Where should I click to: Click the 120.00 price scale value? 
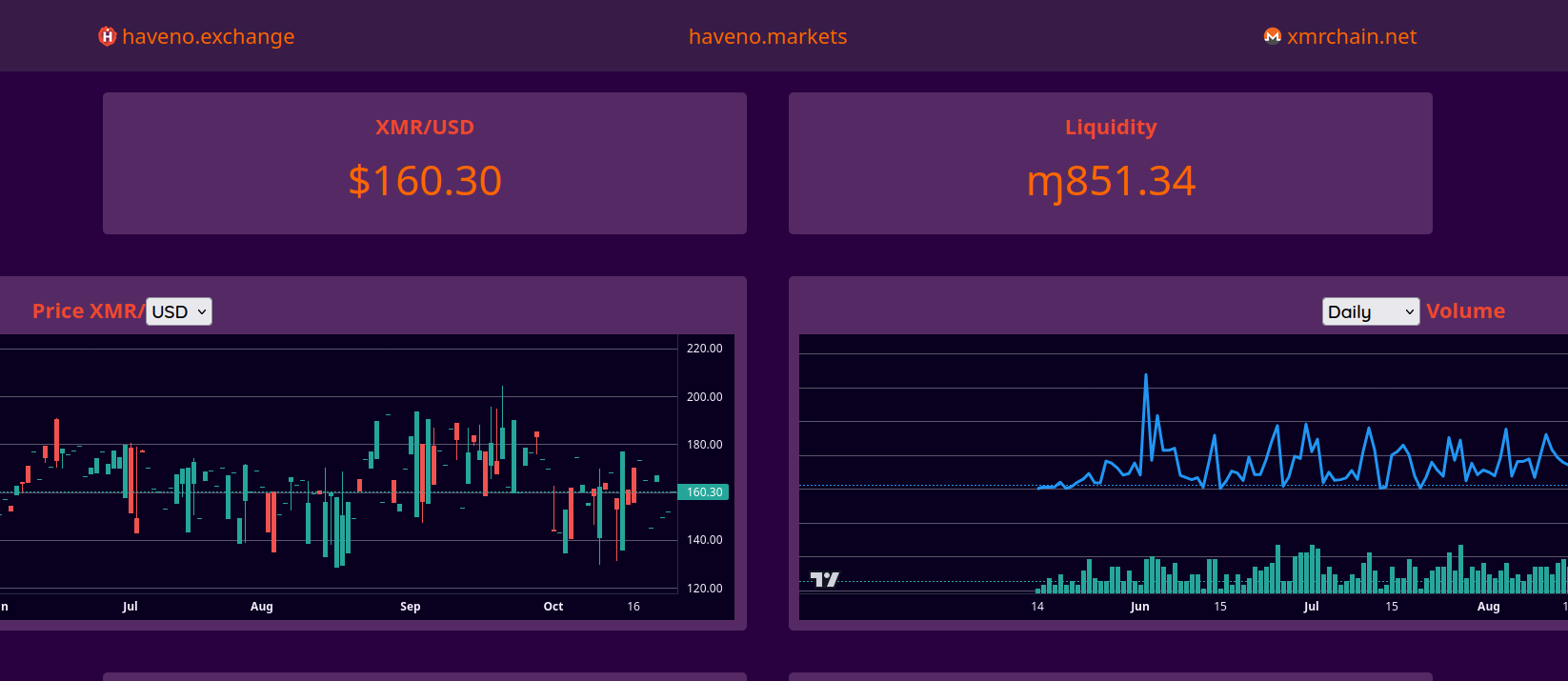click(704, 589)
